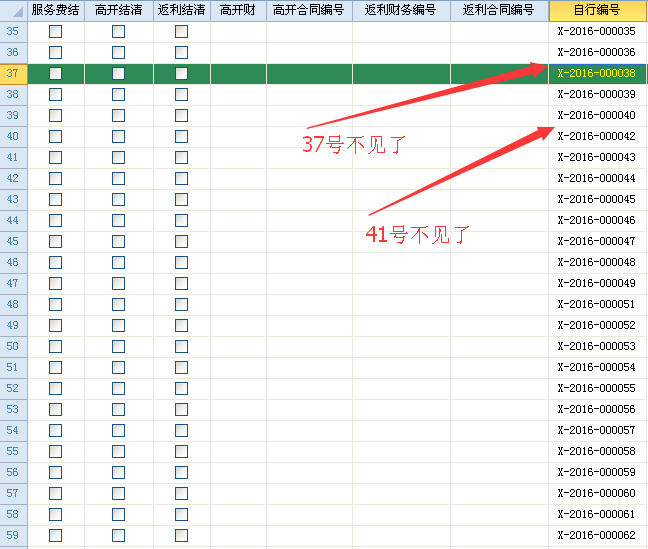The width and height of the screenshot is (648, 549).
Task: Select row header 55
Action: coord(13,451)
